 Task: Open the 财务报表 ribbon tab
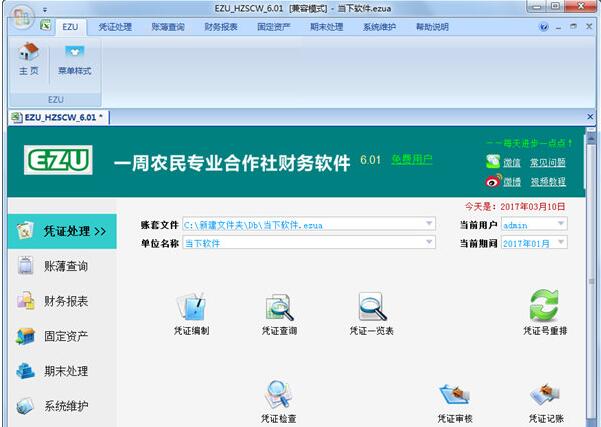[221, 27]
